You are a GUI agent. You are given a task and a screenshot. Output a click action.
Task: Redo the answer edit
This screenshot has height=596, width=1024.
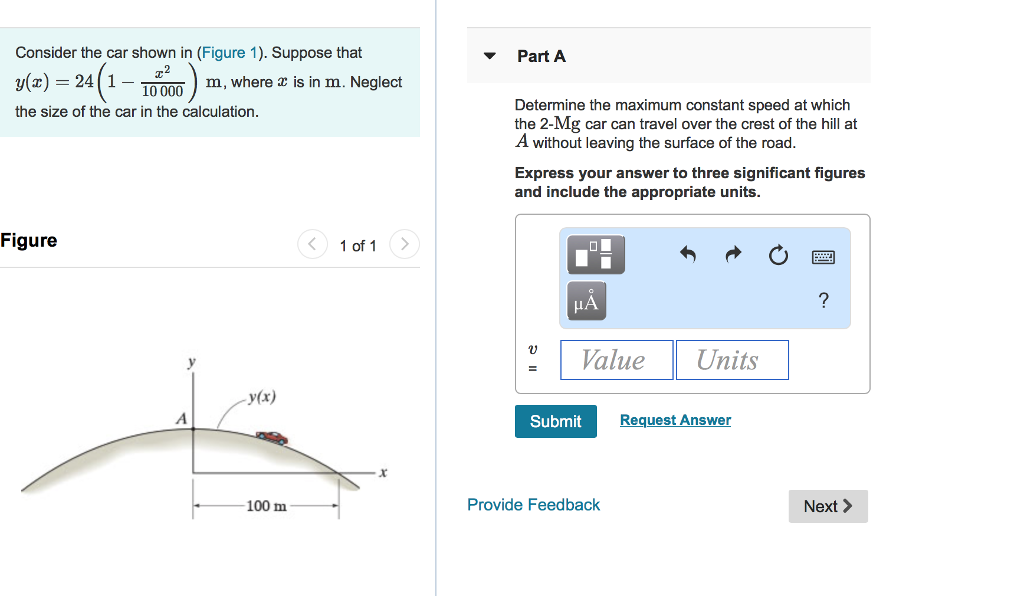coord(733,256)
